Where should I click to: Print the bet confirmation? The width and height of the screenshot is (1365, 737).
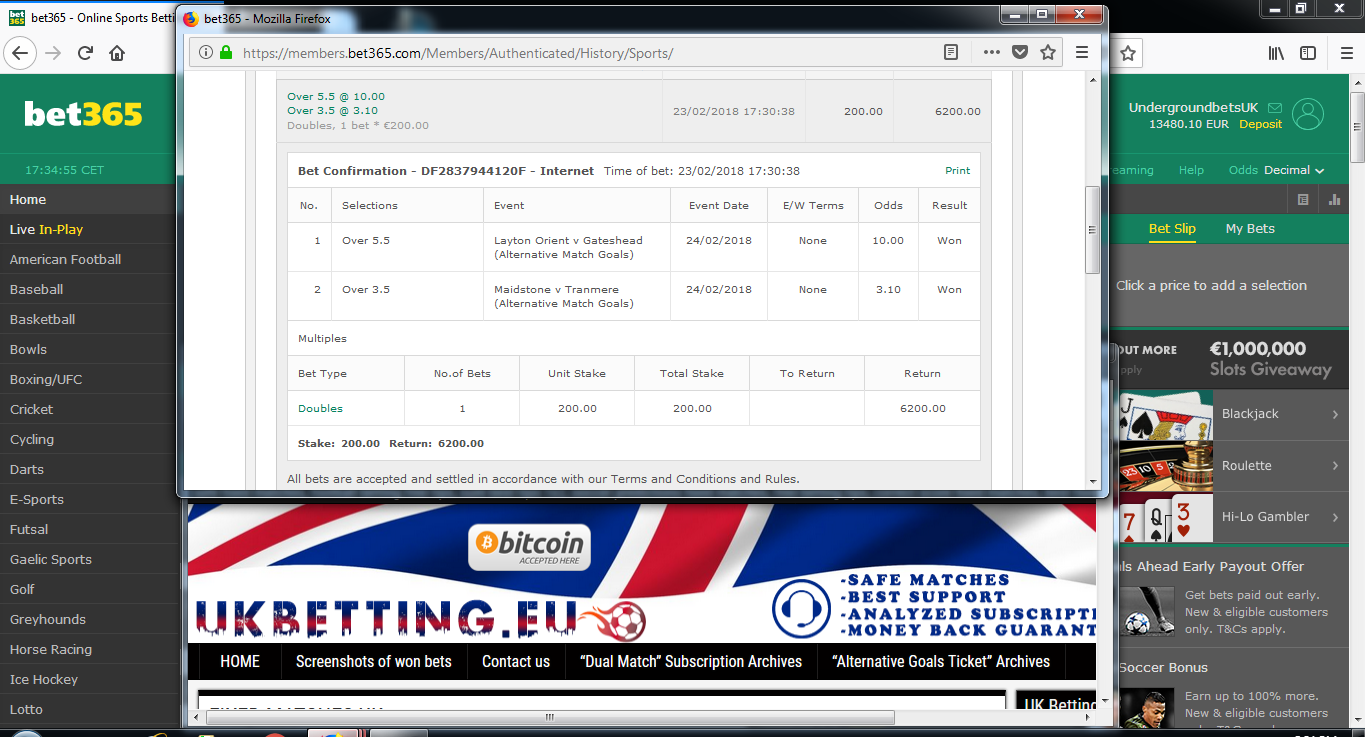958,171
